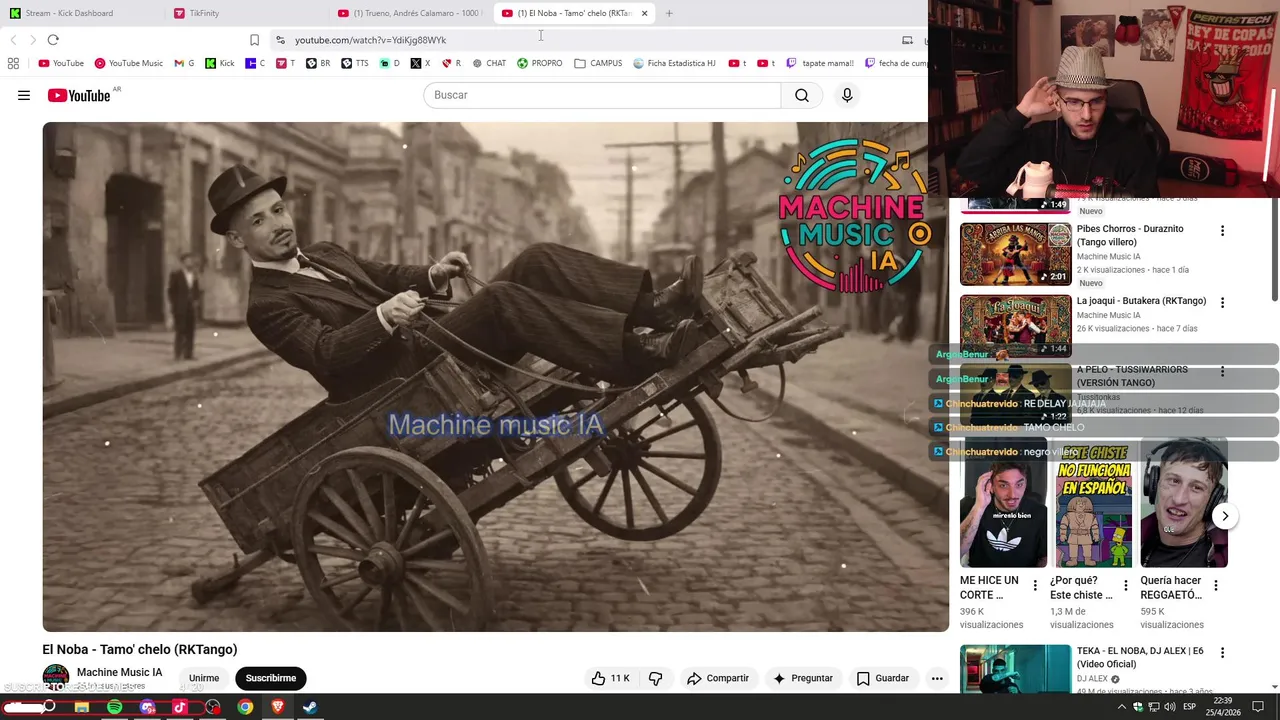
Task: Open options for ¿Por qué? Este chiste short
Action: (x=1126, y=586)
